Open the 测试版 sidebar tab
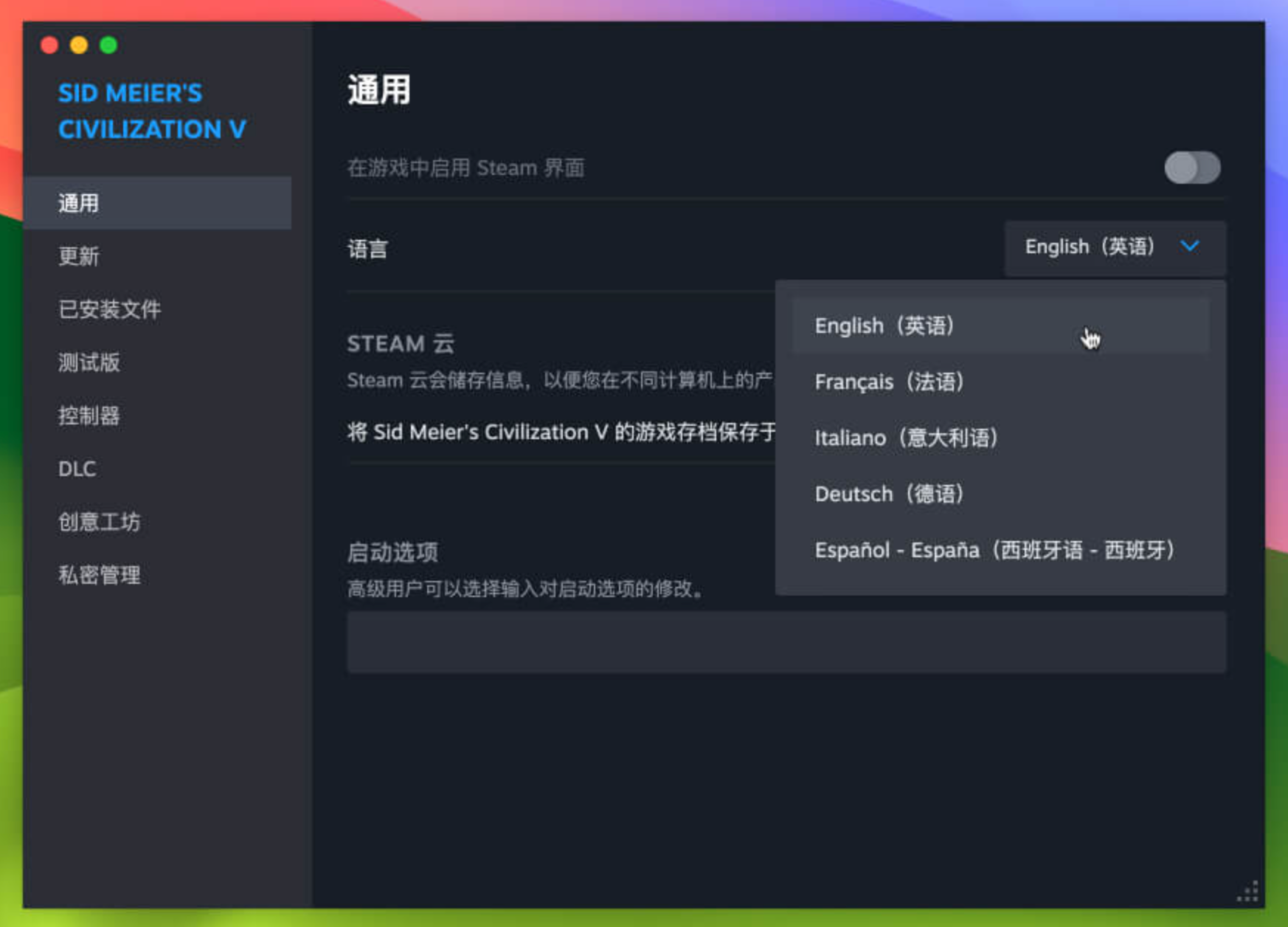The height and width of the screenshot is (927, 1288). point(157,362)
